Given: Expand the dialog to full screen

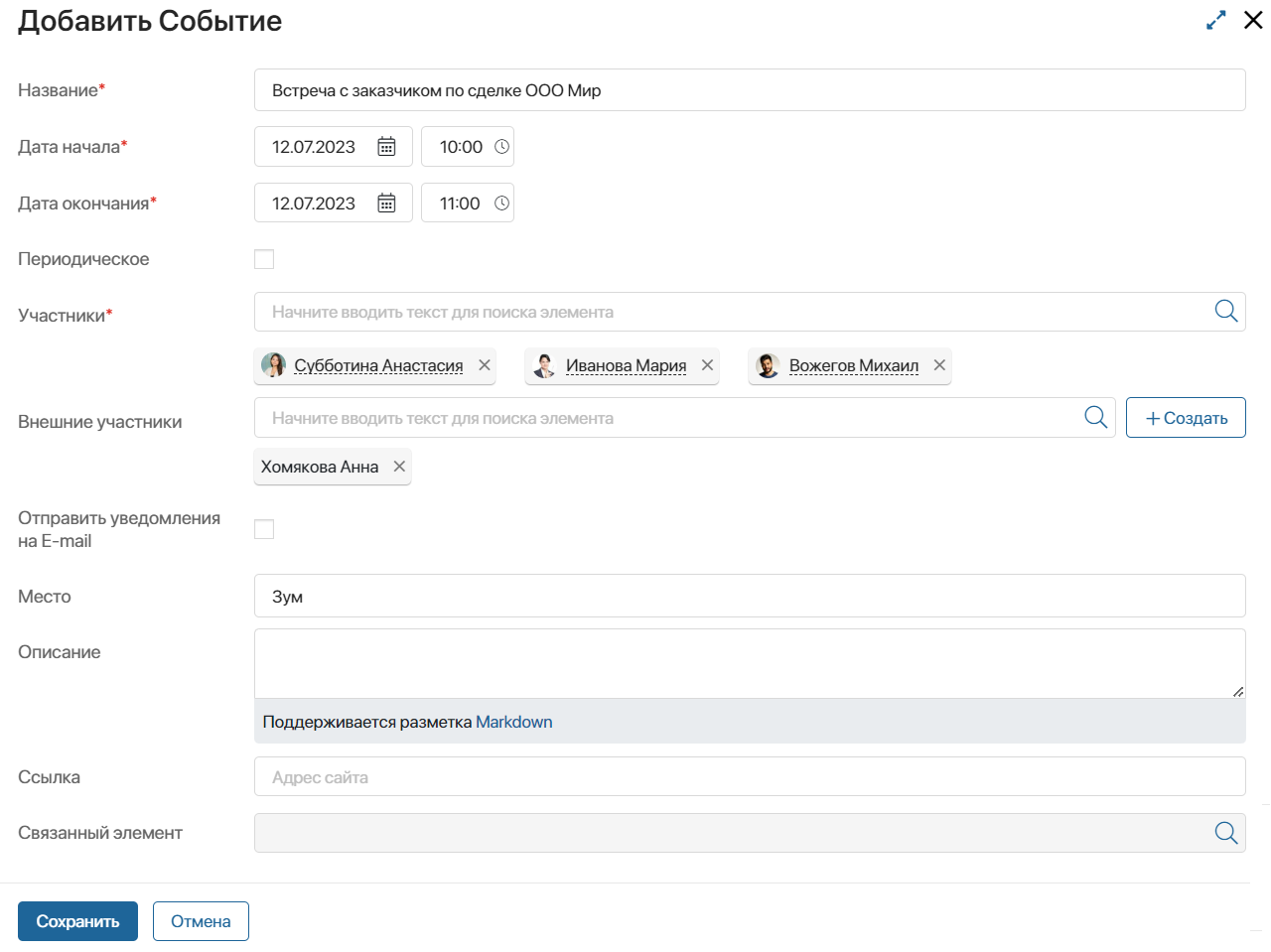Looking at the screenshot, I should [1215, 21].
